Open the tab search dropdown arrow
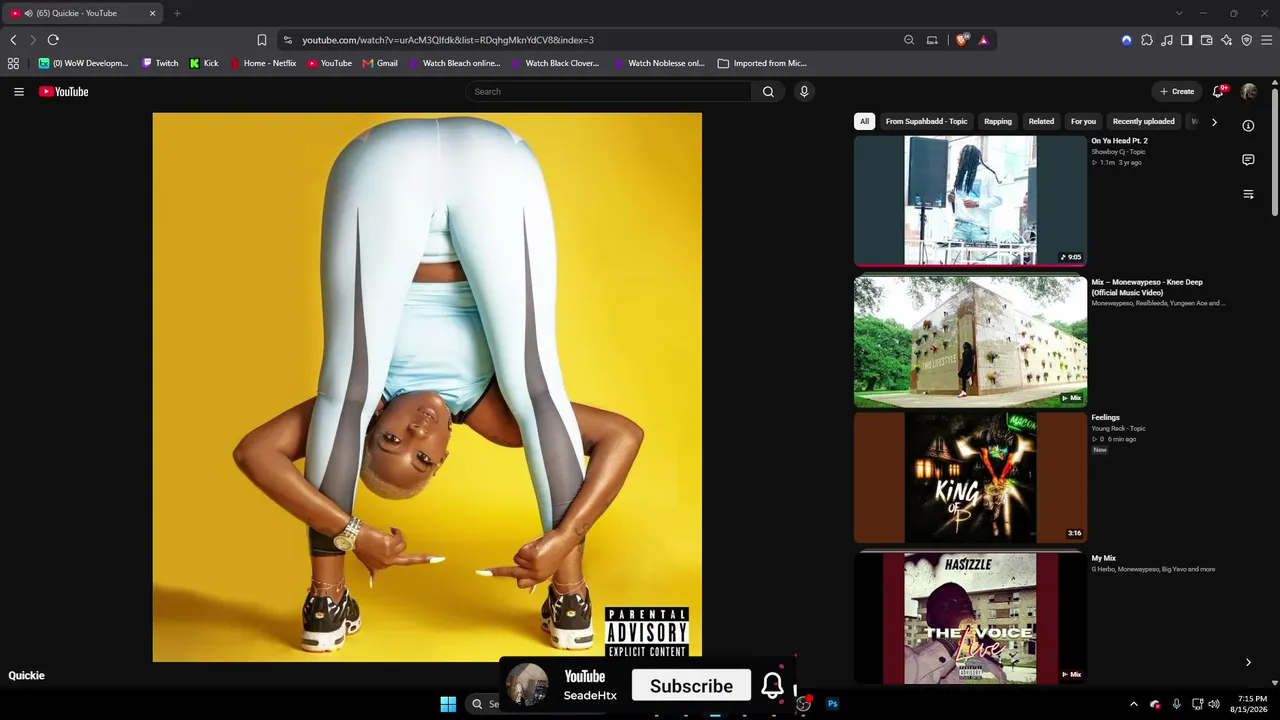The image size is (1280, 720). point(1179,13)
